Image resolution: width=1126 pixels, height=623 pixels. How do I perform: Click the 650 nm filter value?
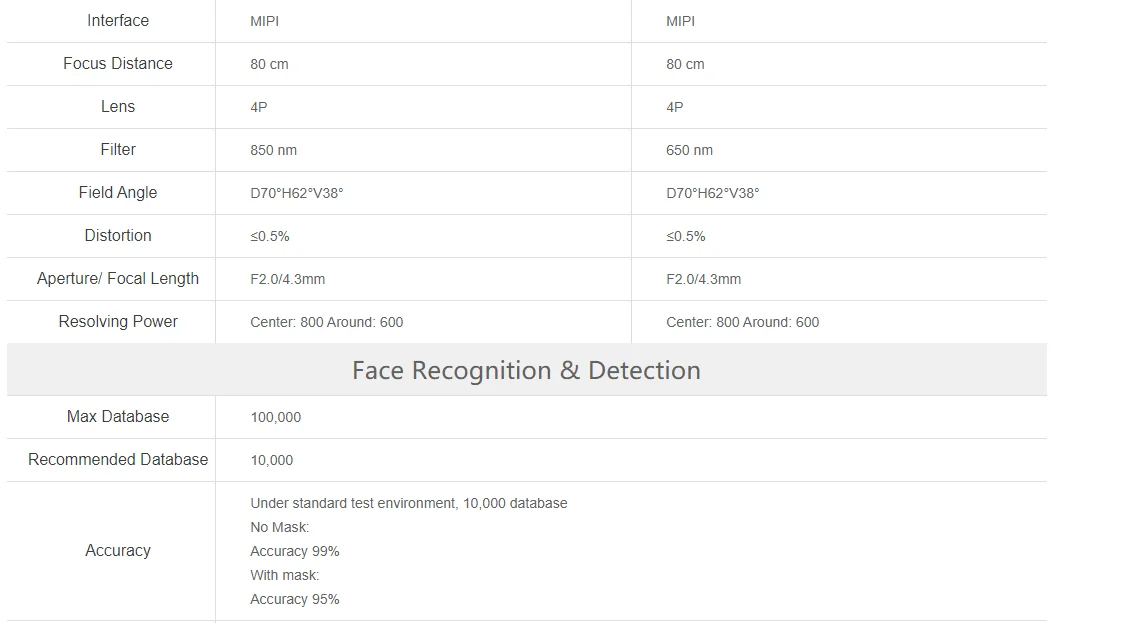[x=689, y=150]
